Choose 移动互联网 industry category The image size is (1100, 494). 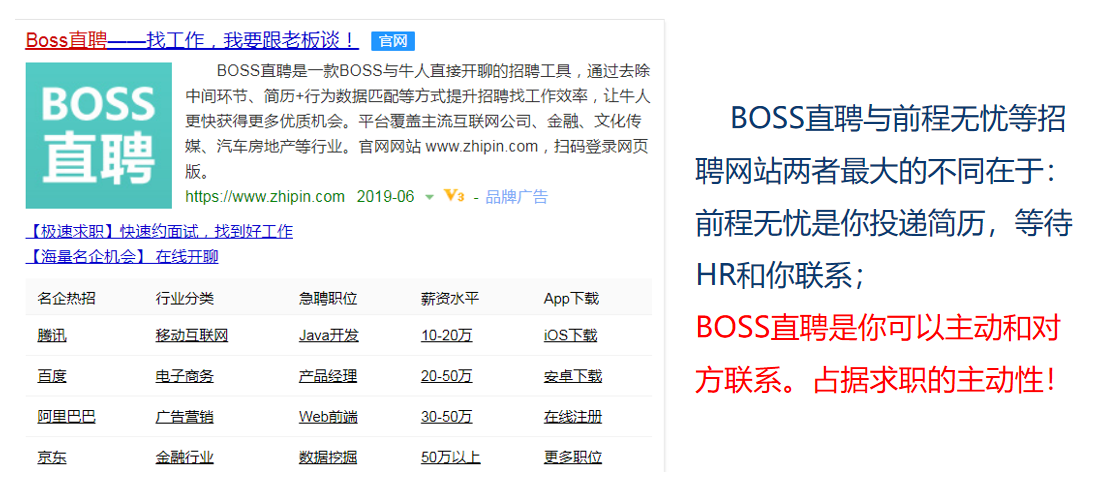[x=192, y=335]
